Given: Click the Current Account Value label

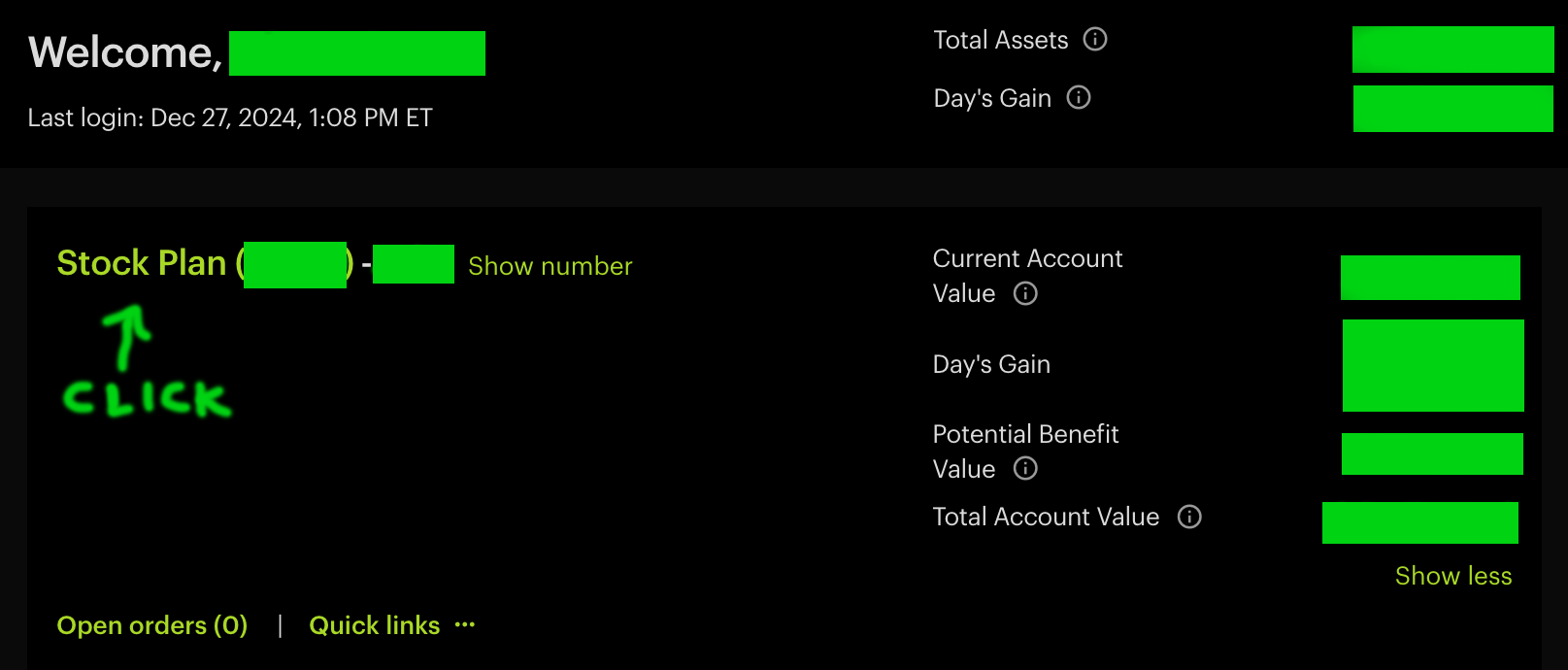Looking at the screenshot, I should click(x=1027, y=277).
